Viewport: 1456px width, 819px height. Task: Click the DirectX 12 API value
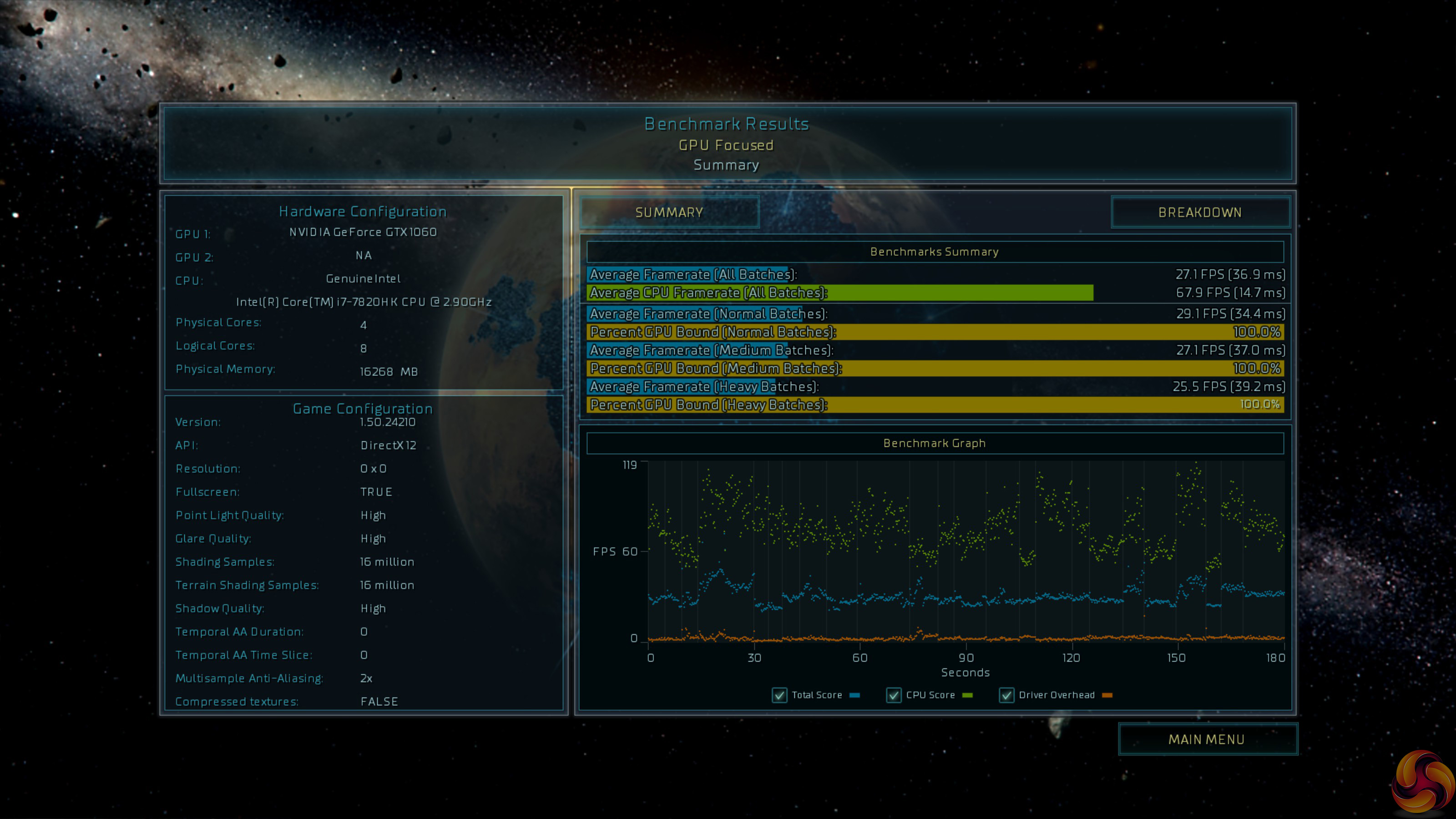point(388,445)
